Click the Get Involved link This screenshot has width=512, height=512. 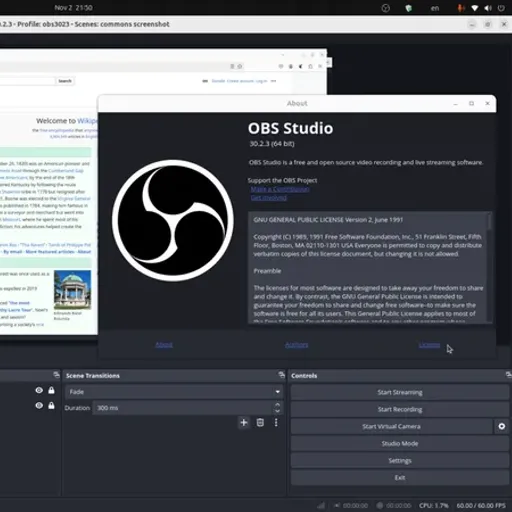(268, 198)
